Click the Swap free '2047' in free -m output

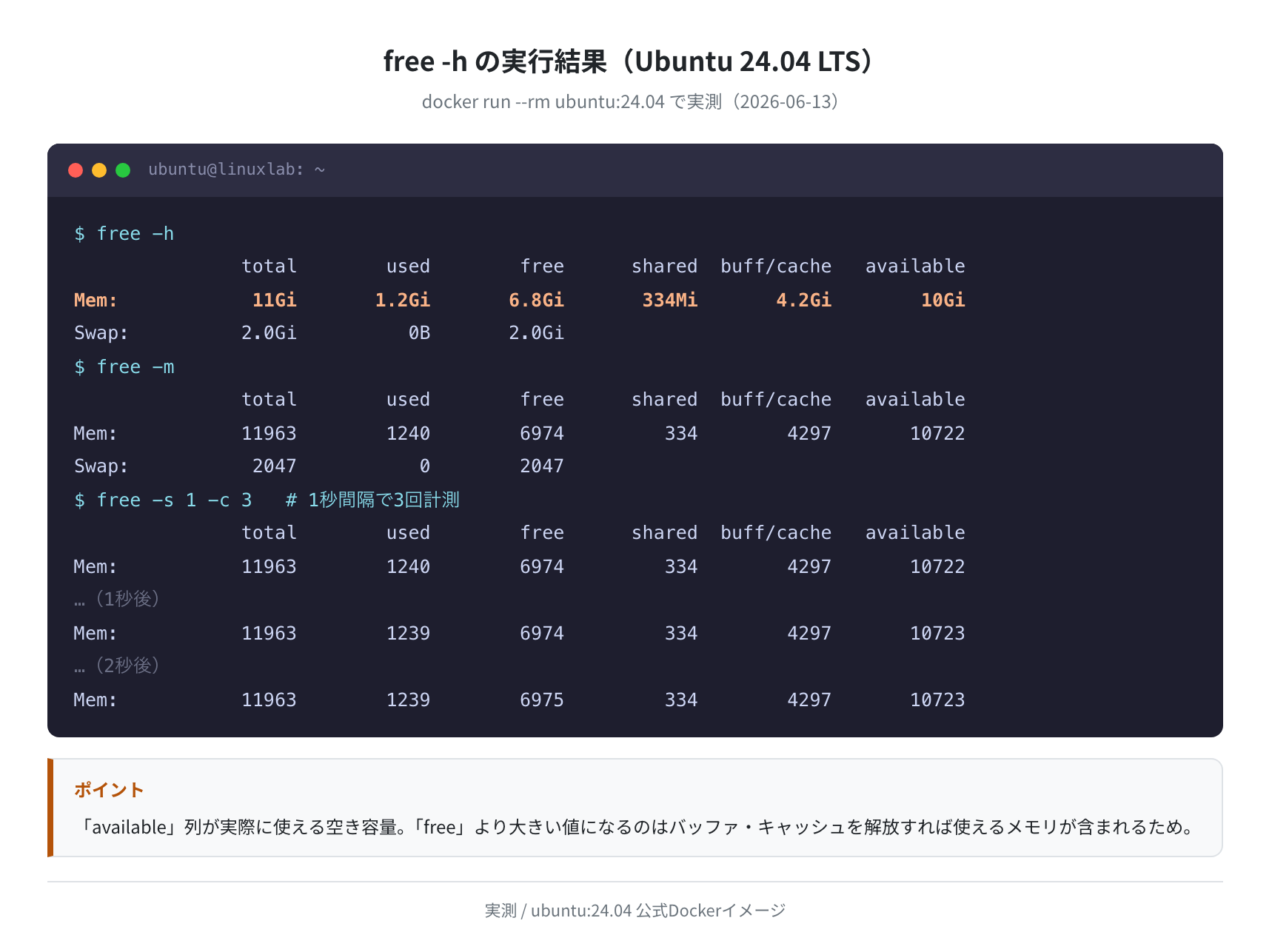coord(542,466)
